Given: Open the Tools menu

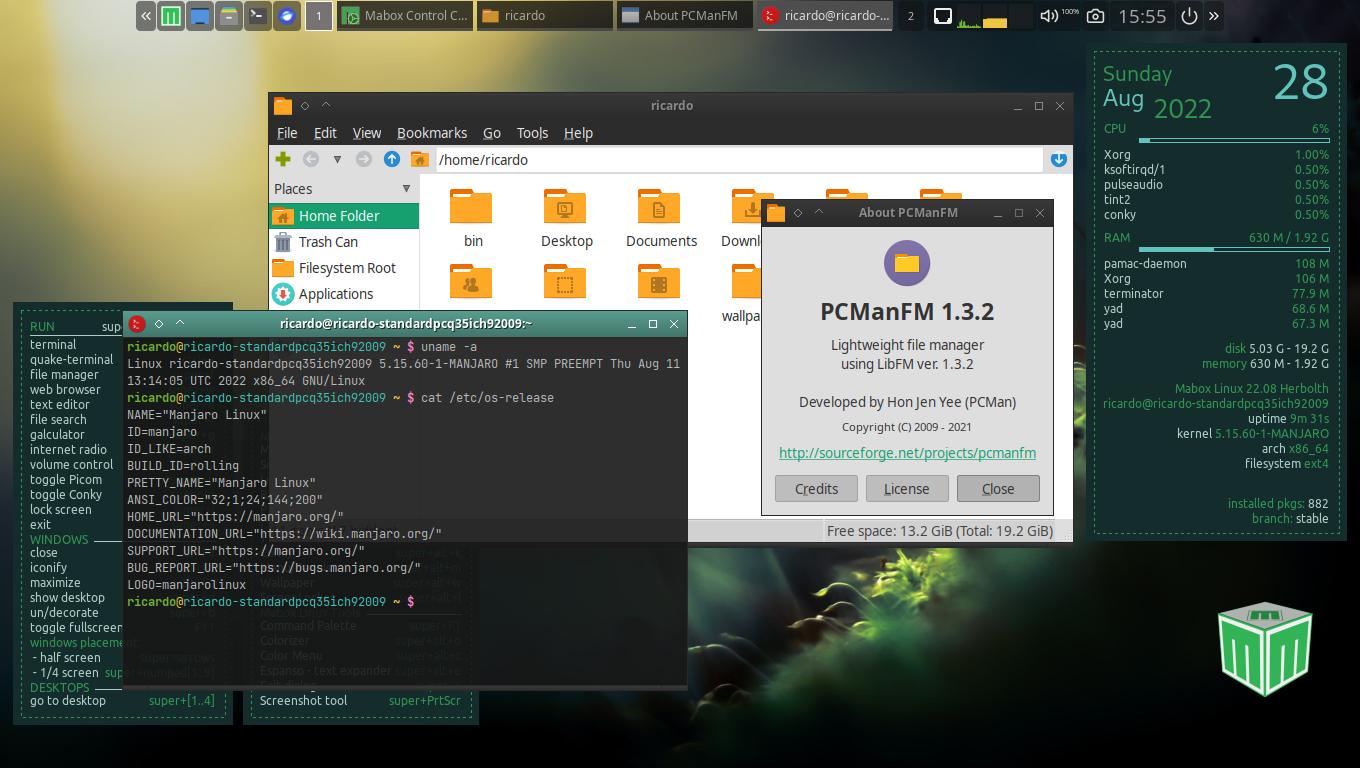Looking at the screenshot, I should coord(532,133).
